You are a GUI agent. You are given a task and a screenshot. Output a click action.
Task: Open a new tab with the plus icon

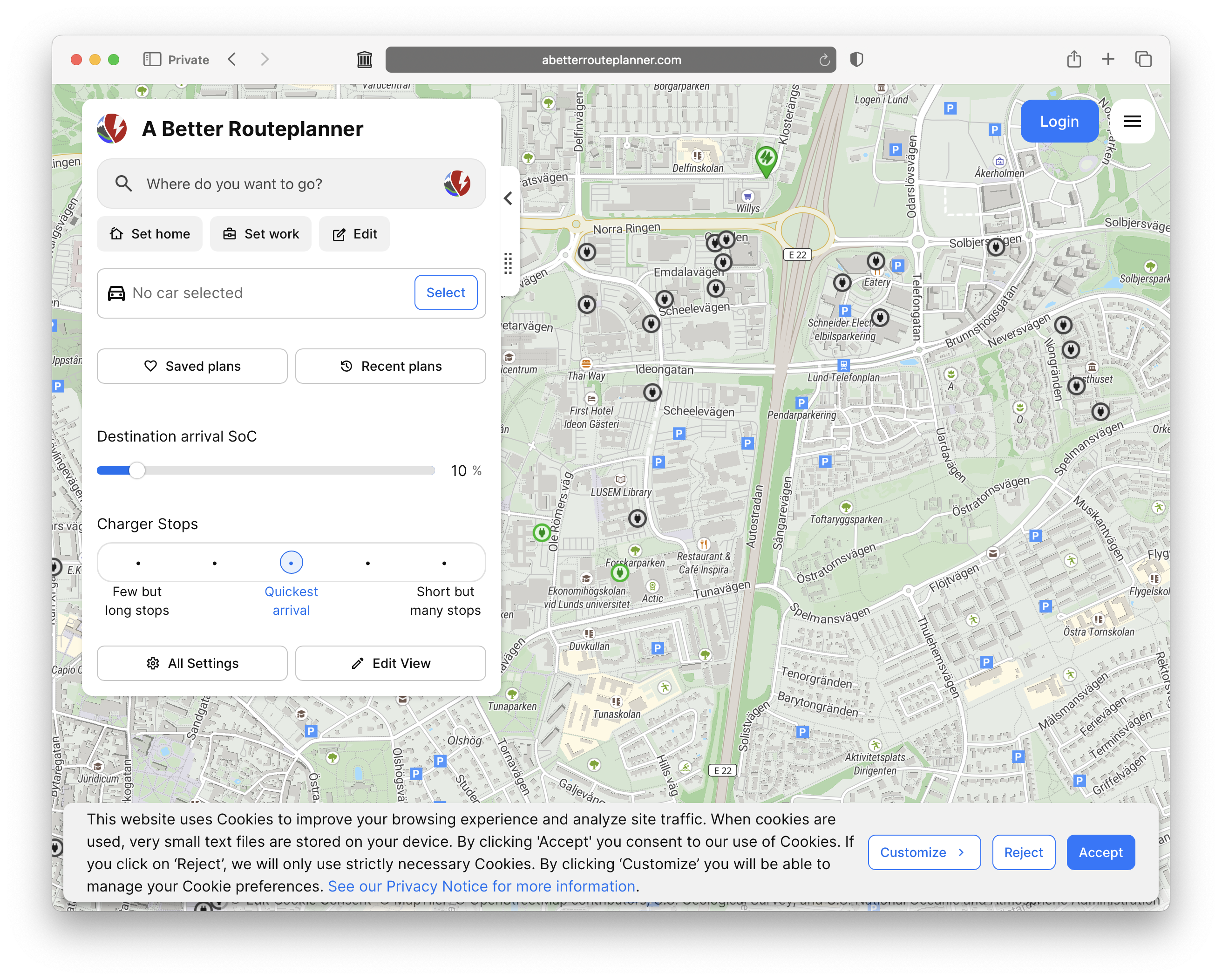[1107, 59]
